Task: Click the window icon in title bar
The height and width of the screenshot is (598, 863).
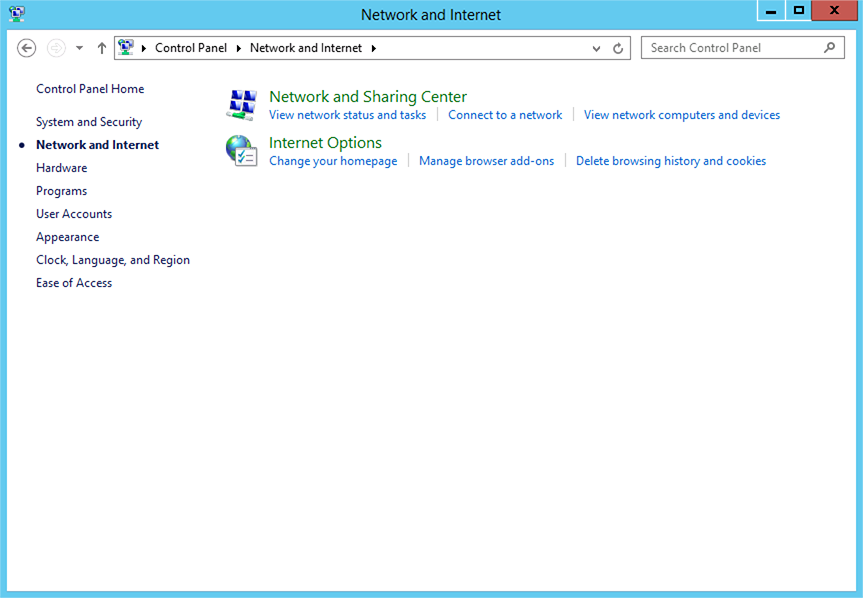Action: tap(17, 14)
